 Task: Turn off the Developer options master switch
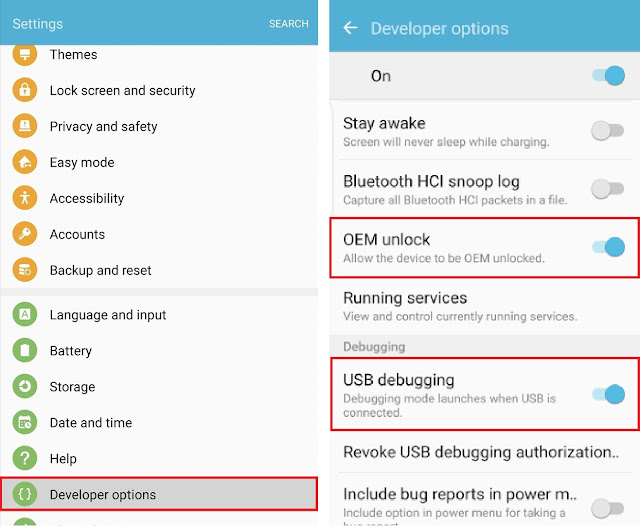tap(608, 76)
